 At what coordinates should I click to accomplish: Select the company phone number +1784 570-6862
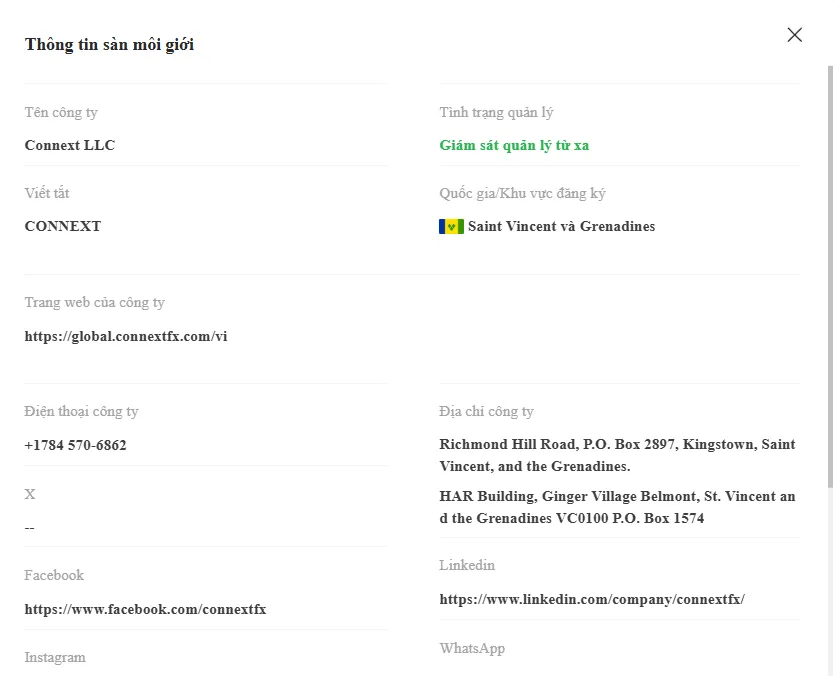click(75, 445)
